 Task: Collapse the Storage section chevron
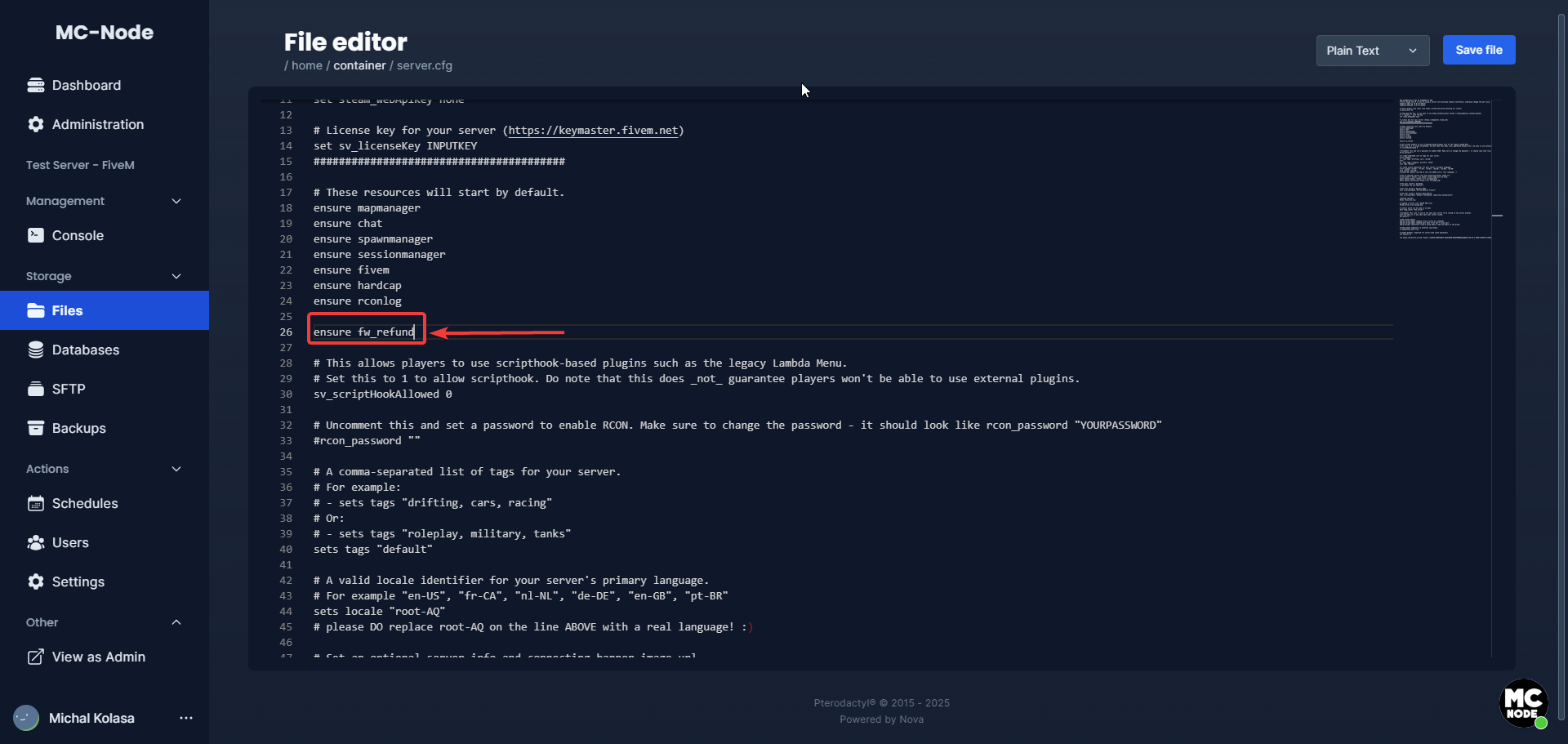click(x=176, y=276)
